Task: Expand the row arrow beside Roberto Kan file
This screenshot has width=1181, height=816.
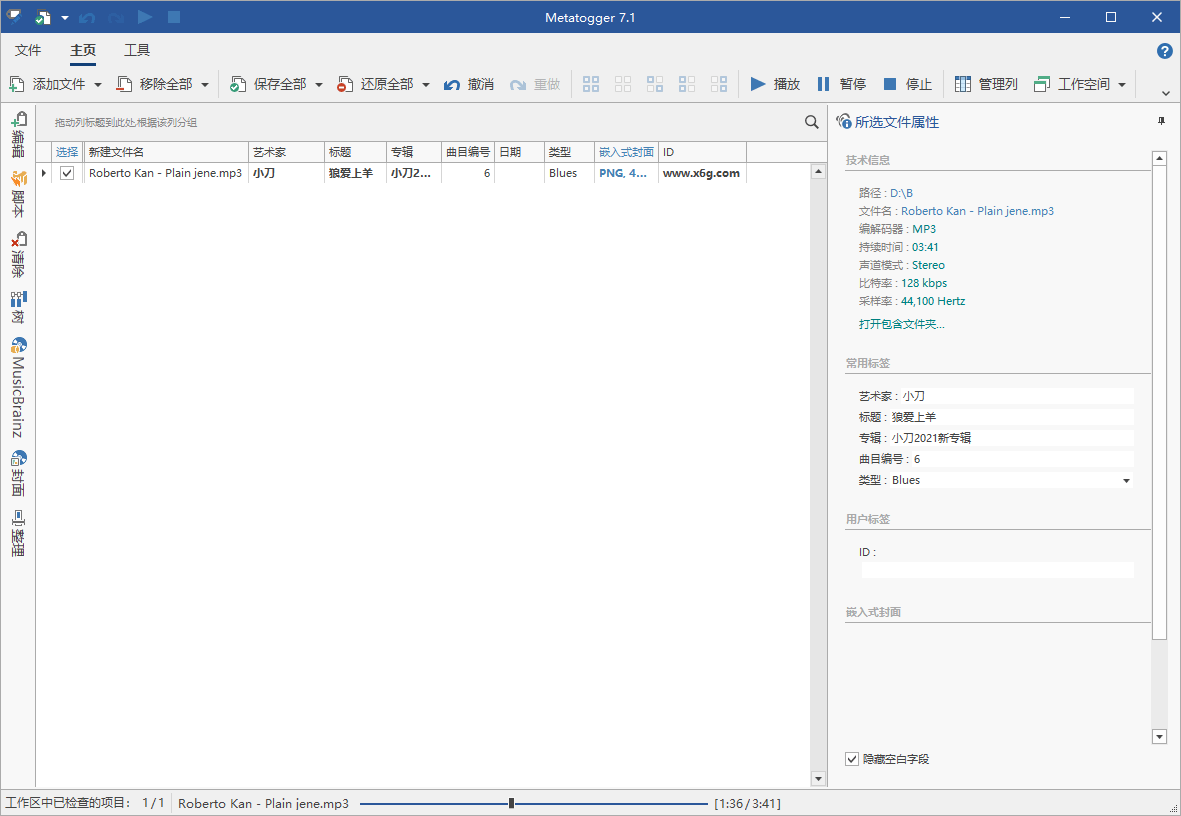Action: click(43, 173)
